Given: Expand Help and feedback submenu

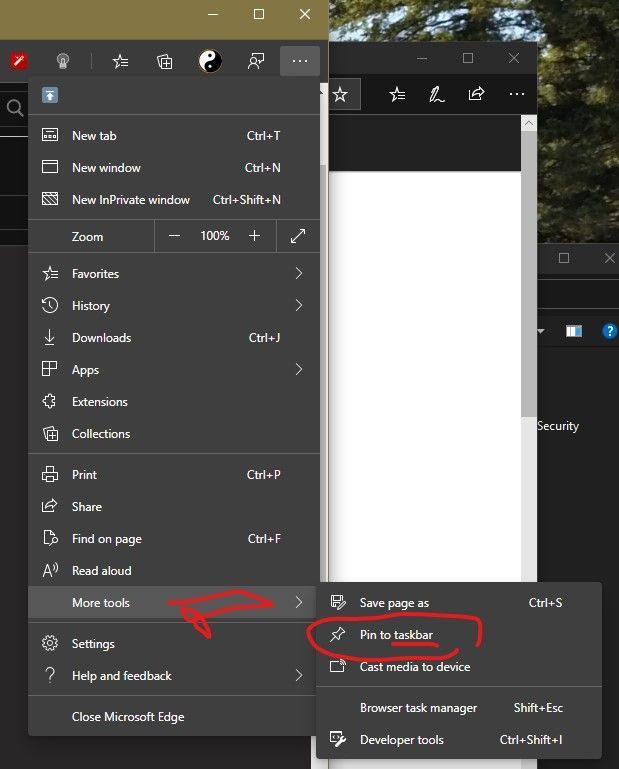Looking at the screenshot, I should click(x=172, y=675).
